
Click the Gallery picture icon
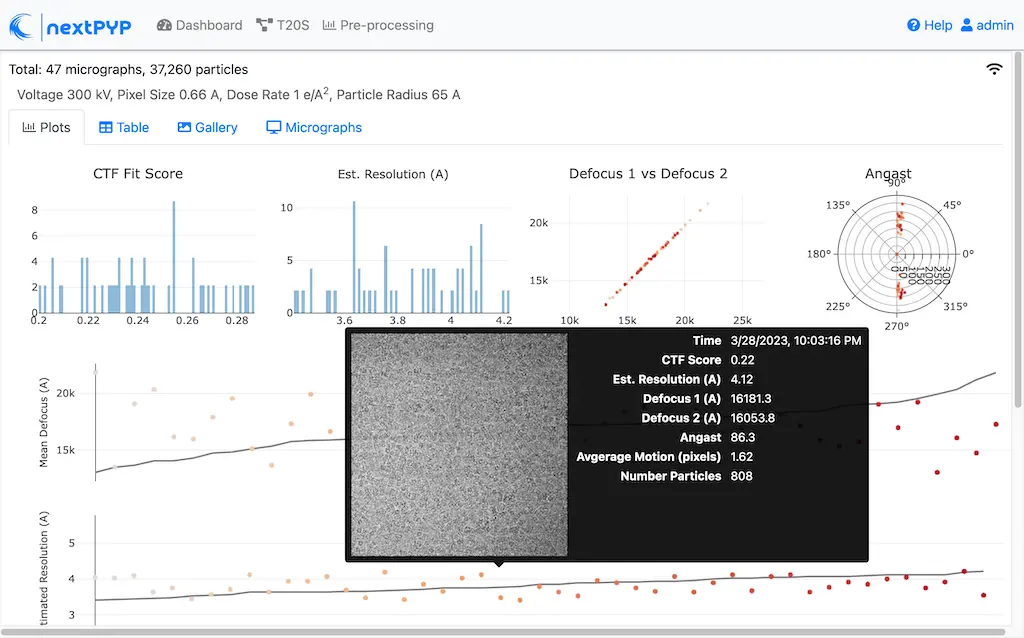point(183,127)
